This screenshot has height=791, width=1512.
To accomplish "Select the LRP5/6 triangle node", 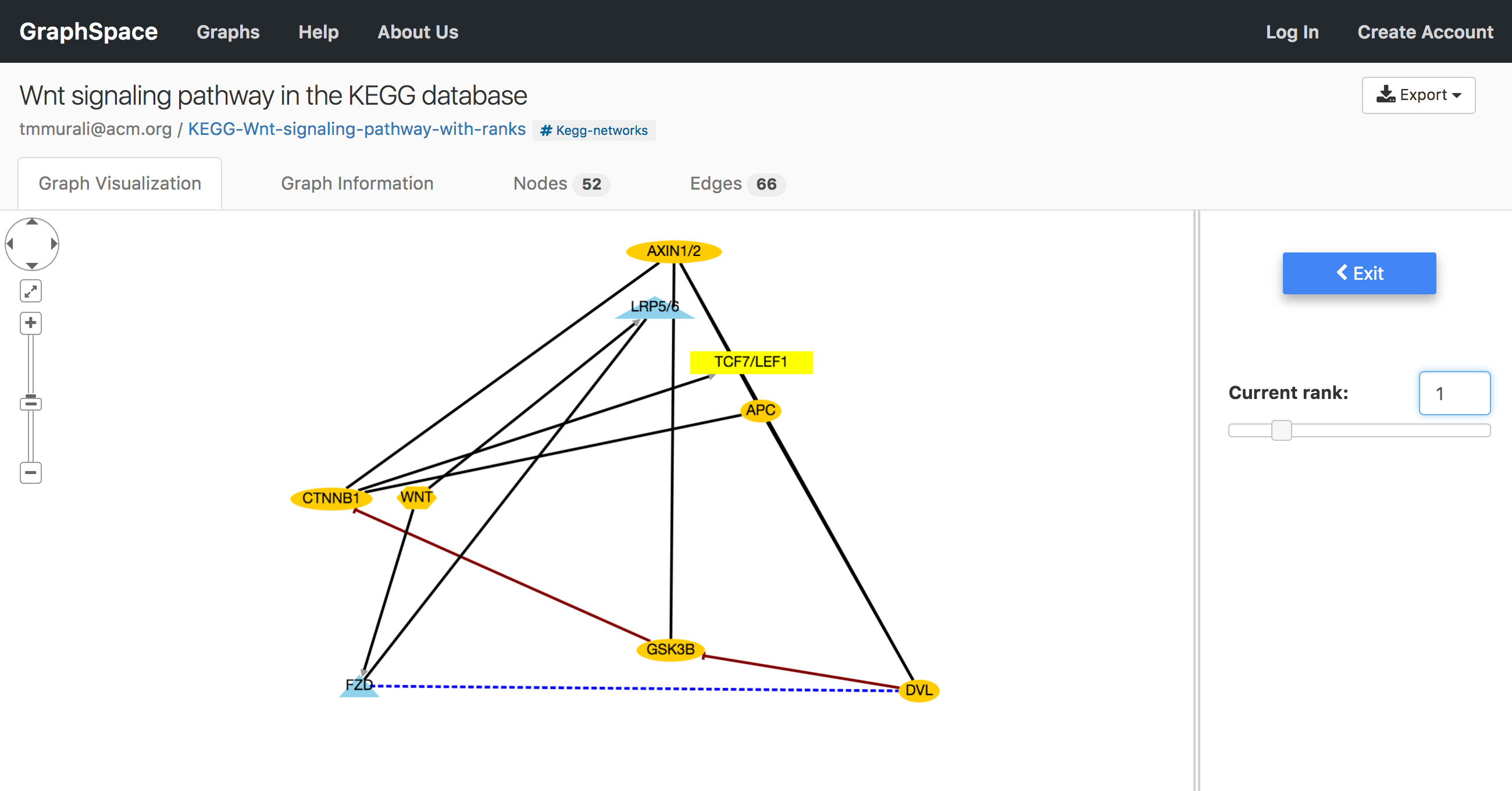I will pyautogui.click(x=654, y=308).
